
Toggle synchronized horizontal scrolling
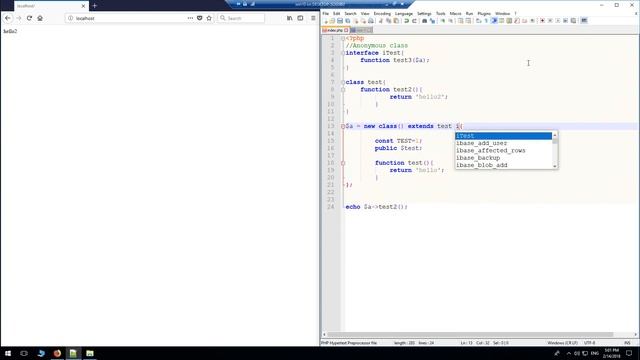pyautogui.click(x=468, y=20)
